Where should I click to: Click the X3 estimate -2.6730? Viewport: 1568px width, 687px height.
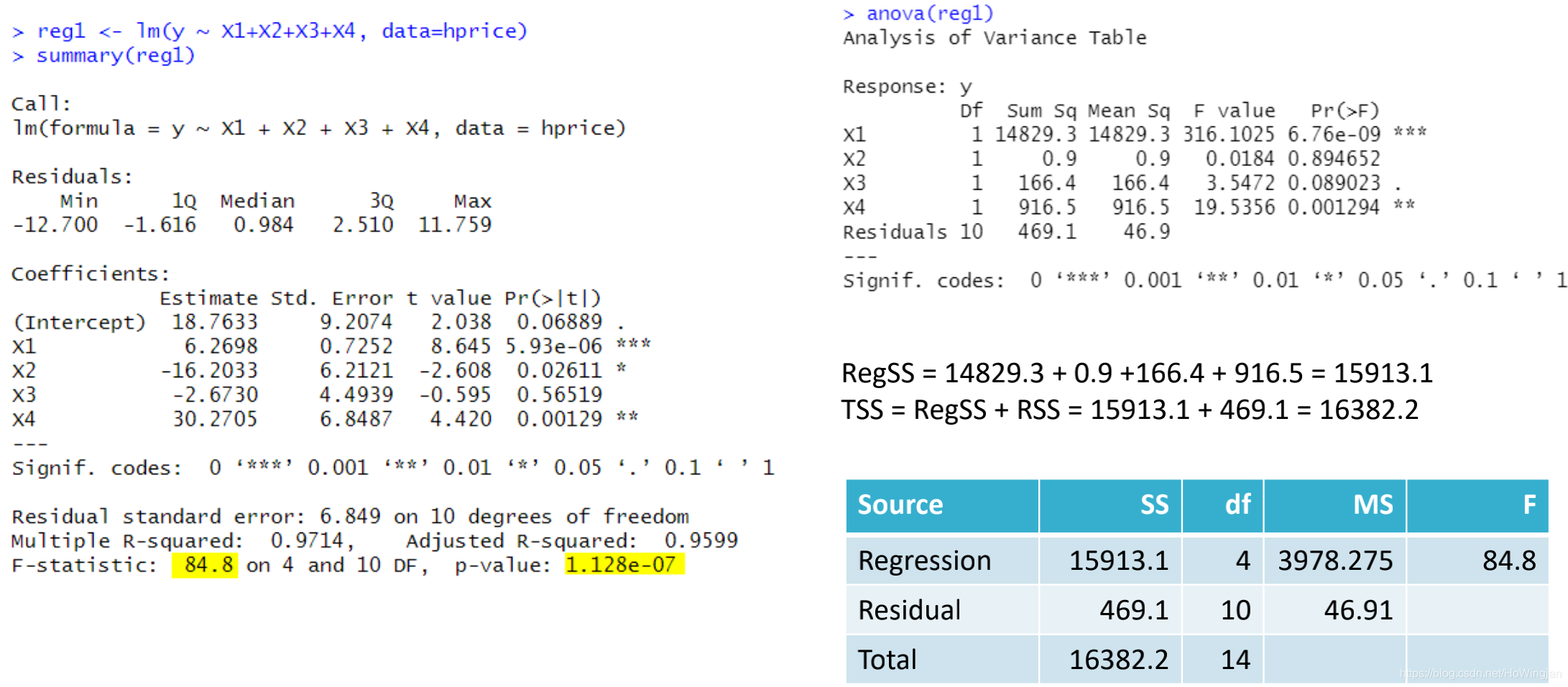214,394
